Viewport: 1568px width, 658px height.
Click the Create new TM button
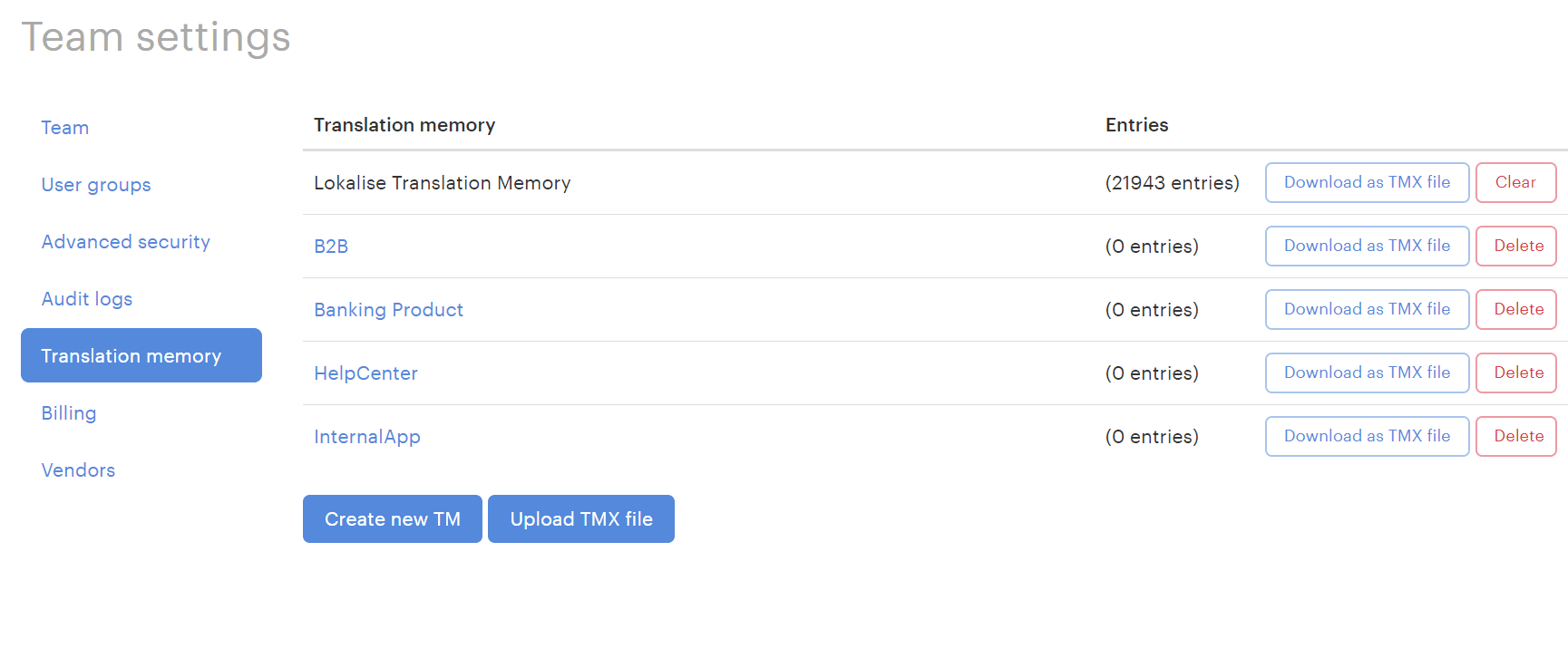click(x=392, y=519)
